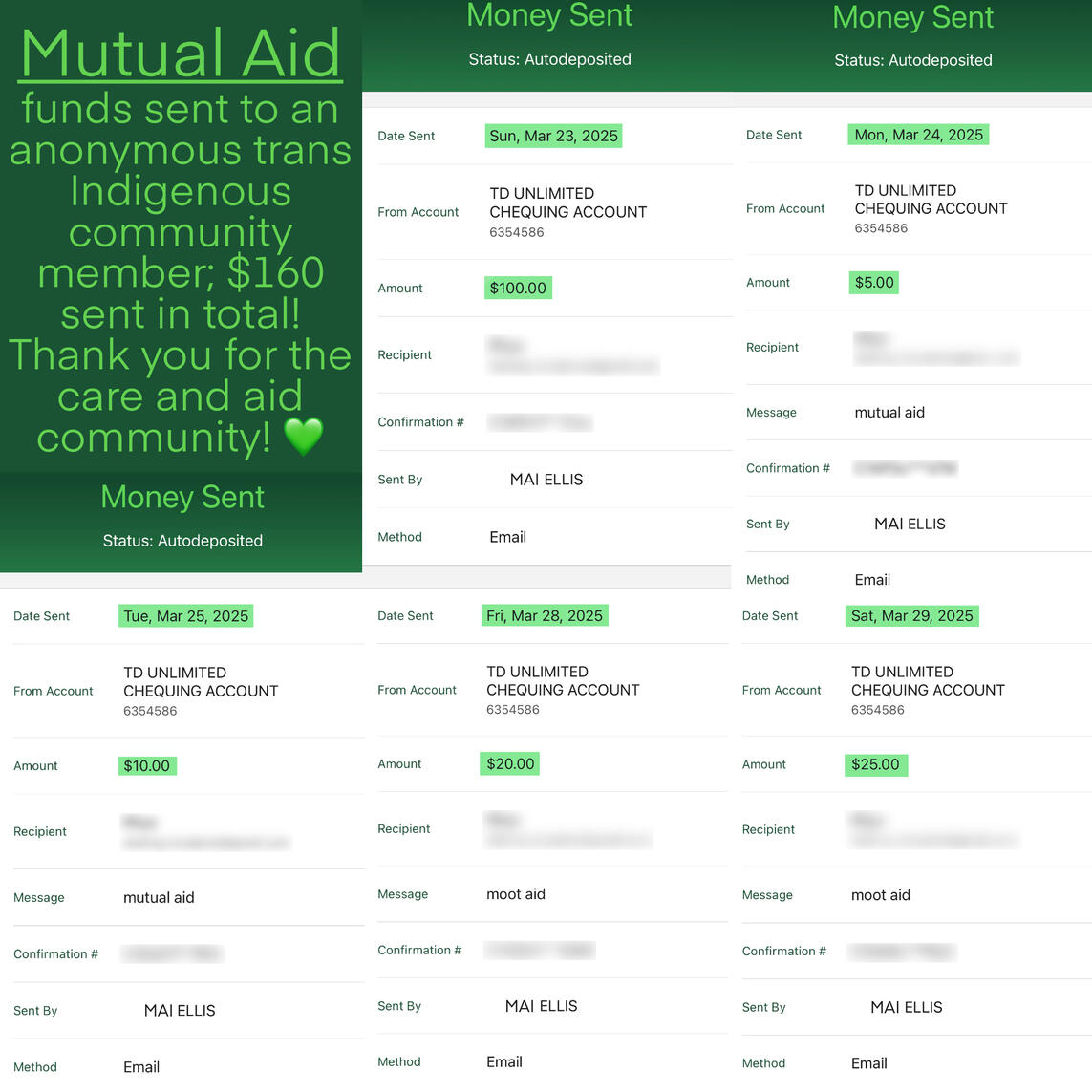Click the blurred confirmation number for Mar 24
Screen dimensions: 1092x1092
906,468
